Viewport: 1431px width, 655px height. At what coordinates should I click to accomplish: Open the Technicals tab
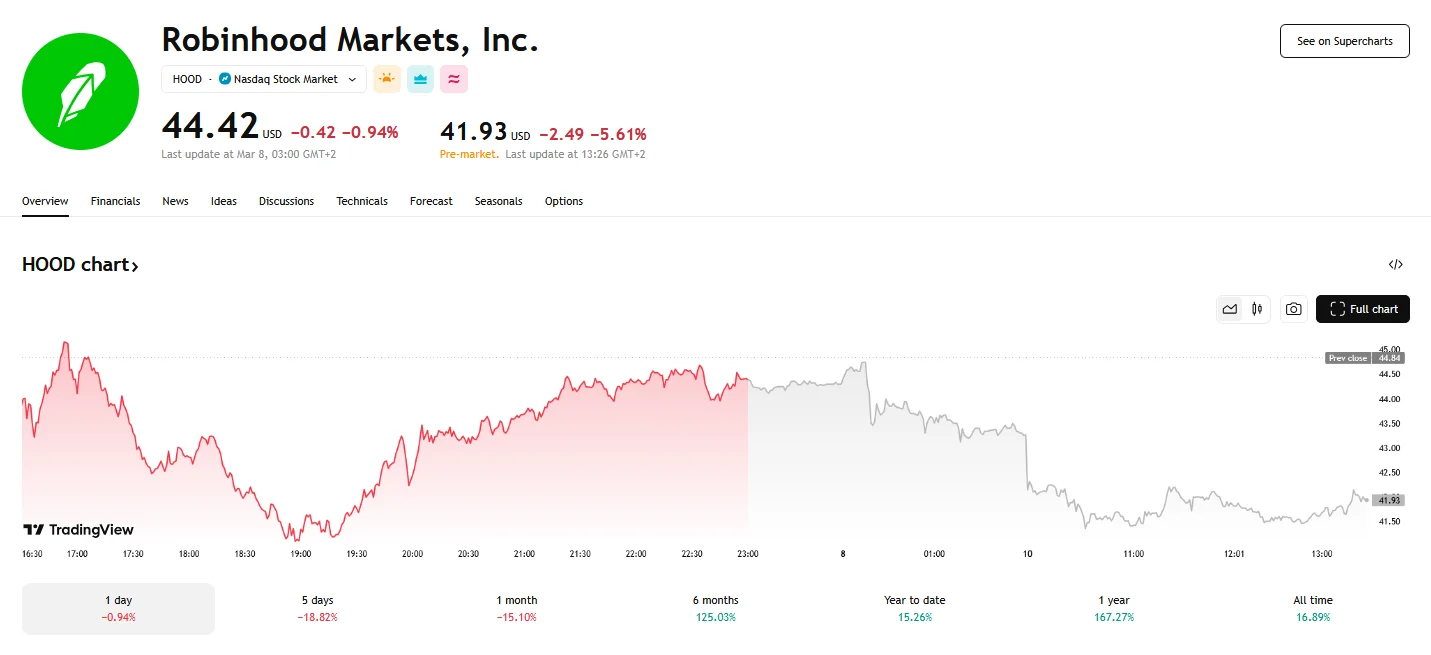[x=361, y=201]
